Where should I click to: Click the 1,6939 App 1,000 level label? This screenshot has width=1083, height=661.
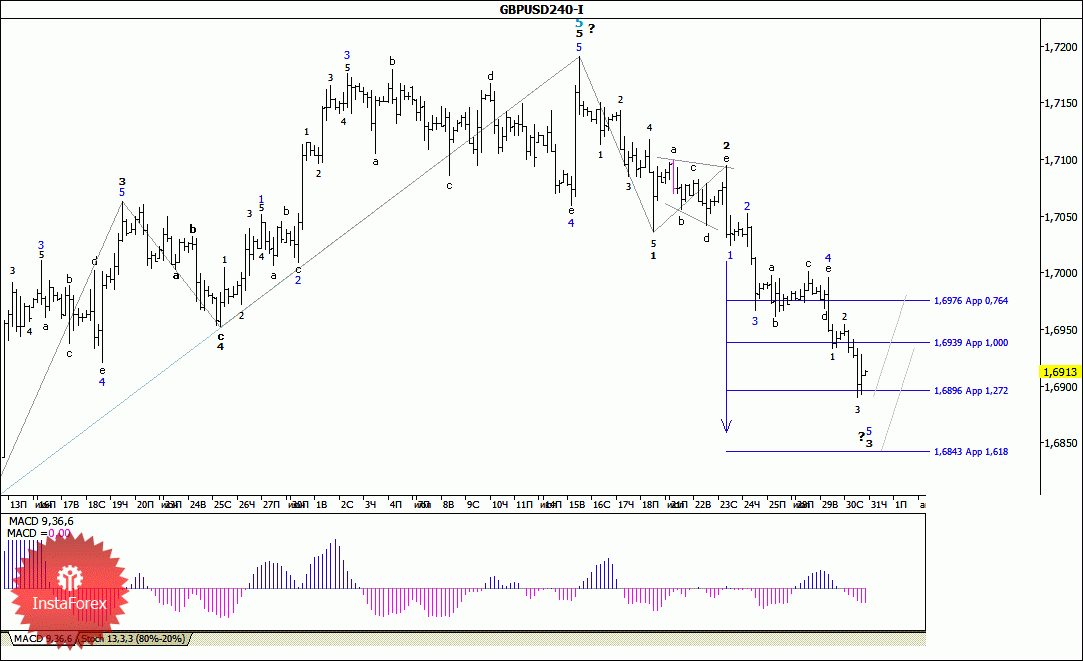click(x=970, y=343)
